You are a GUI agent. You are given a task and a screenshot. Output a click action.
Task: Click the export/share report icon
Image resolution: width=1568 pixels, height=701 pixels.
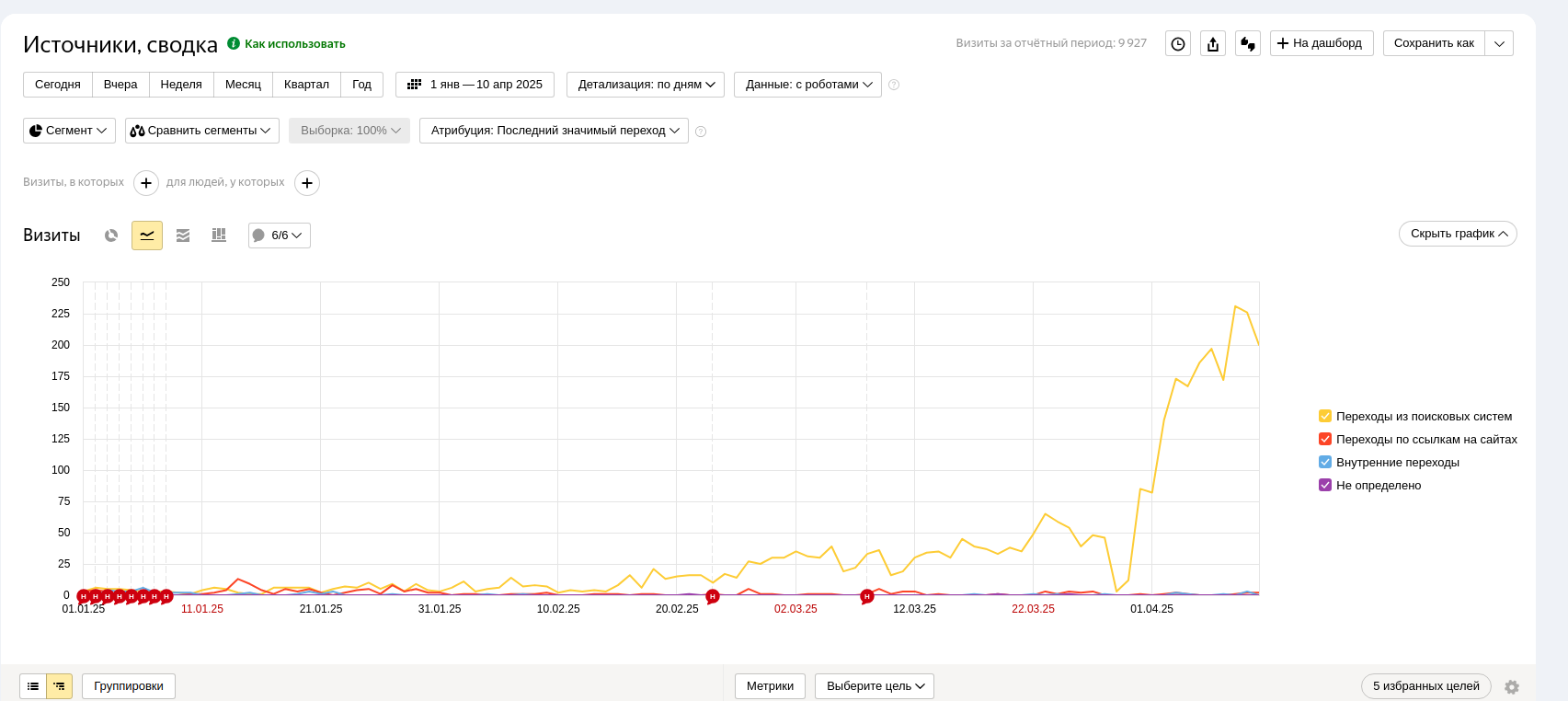point(1213,43)
